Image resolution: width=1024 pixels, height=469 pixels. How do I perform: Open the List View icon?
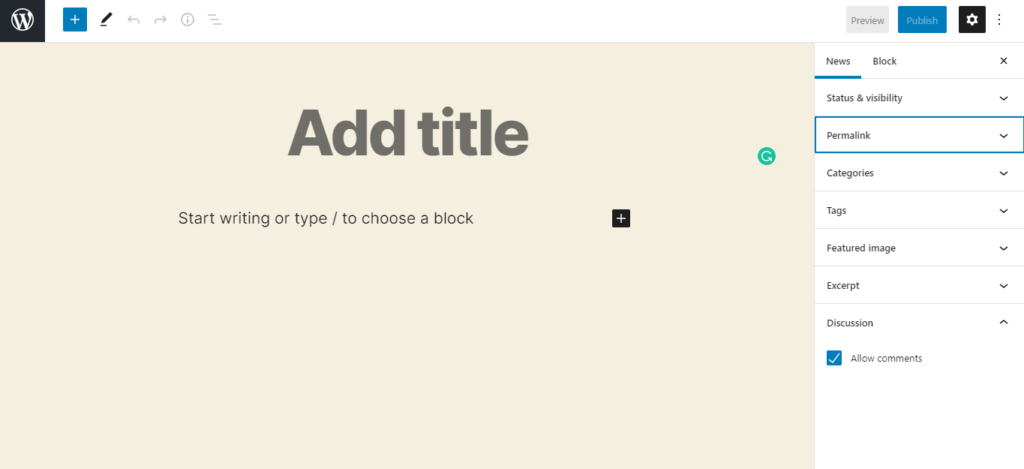pos(214,20)
